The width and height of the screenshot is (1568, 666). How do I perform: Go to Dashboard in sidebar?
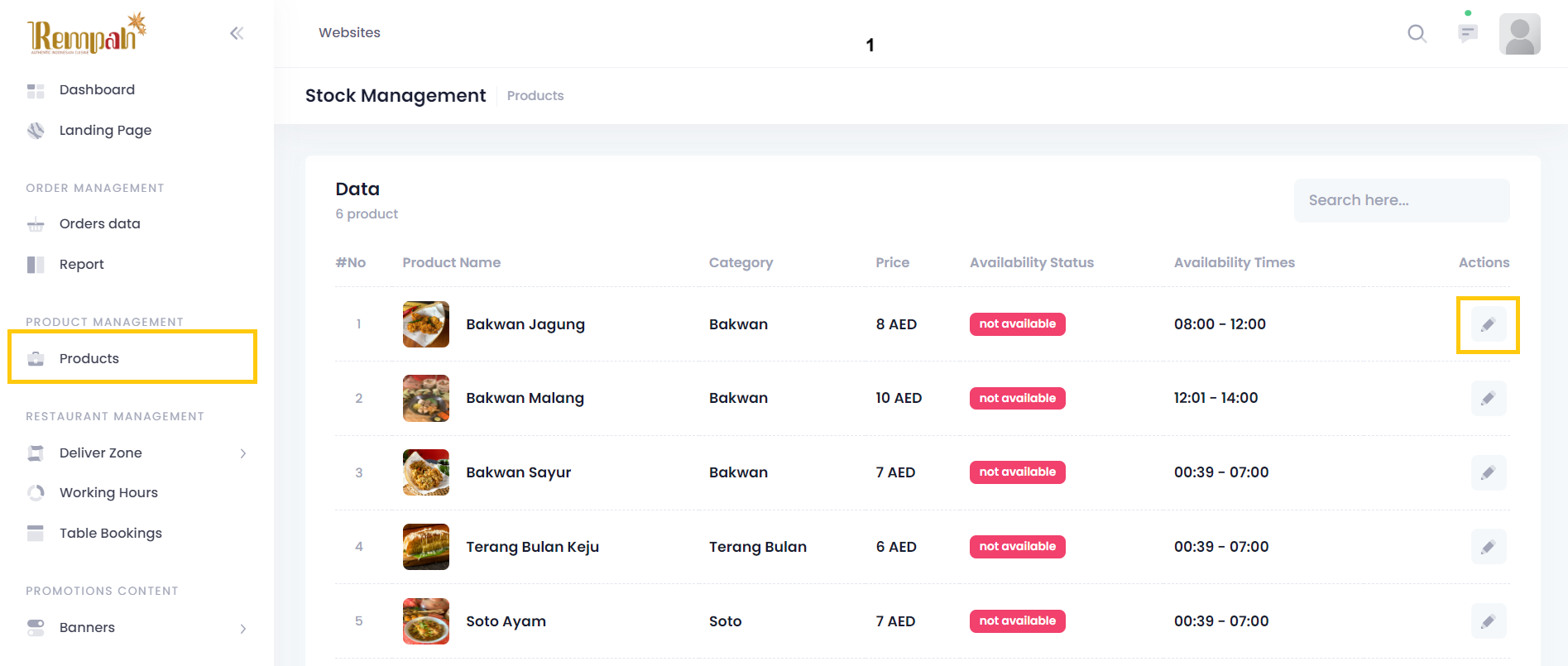[x=97, y=89]
